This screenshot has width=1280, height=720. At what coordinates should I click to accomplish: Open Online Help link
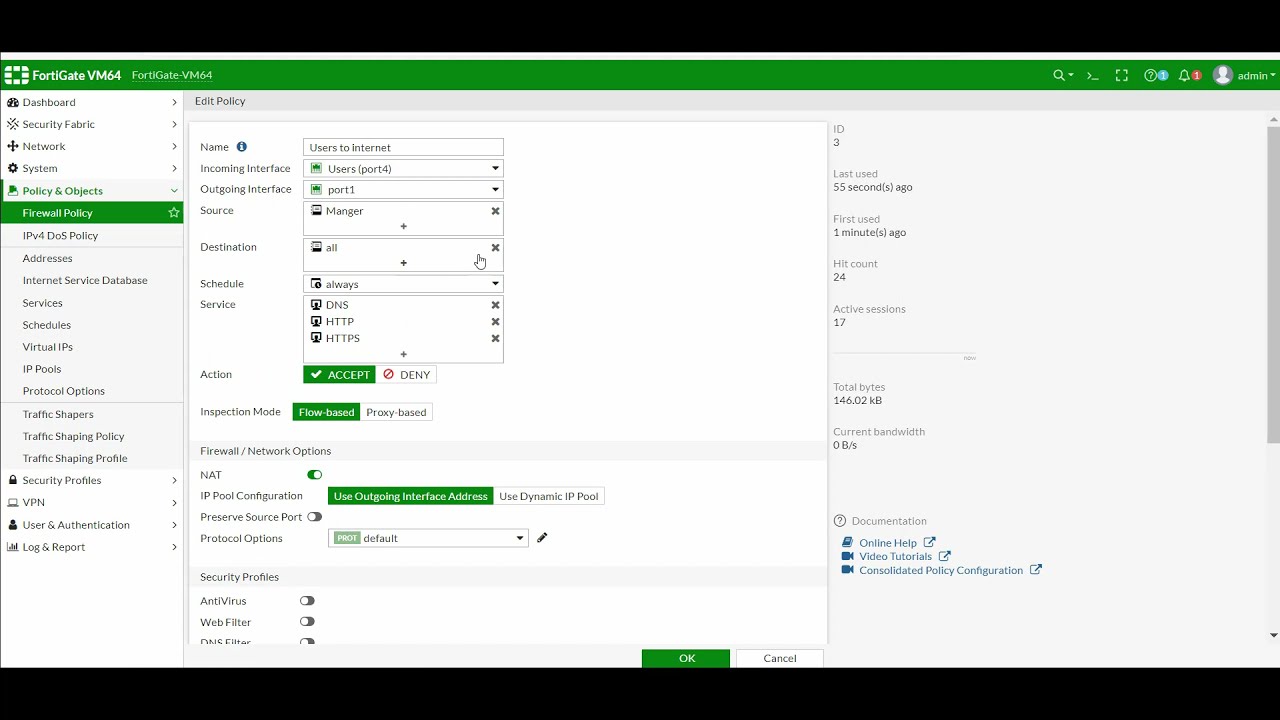pyautogui.click(x=888, y=543)
